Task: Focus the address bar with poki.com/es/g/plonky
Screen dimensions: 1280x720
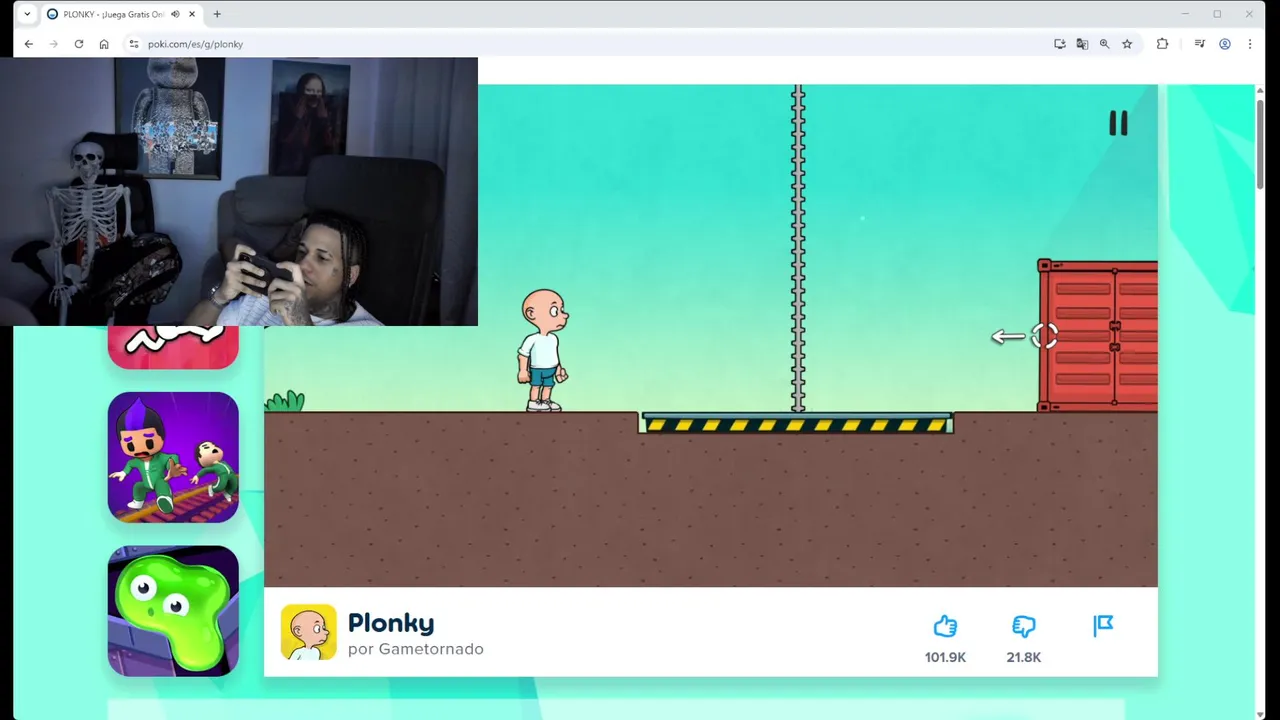Action: pyautogui.click(x=590, y=44)
